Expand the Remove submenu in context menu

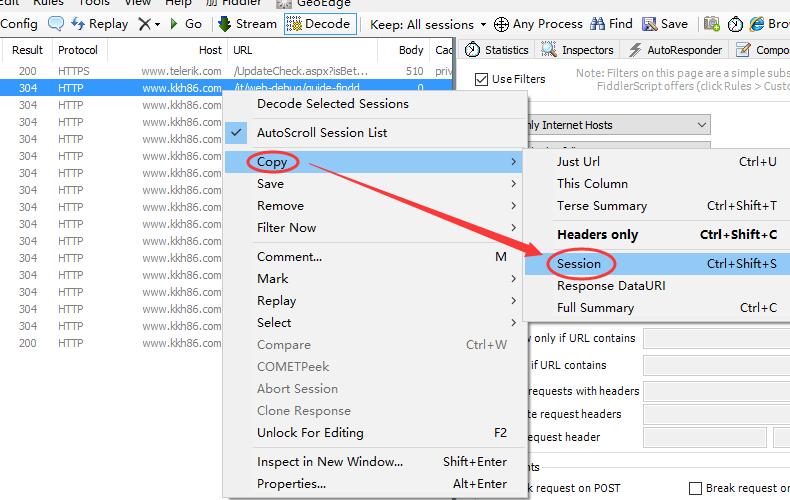coord(375,206)
